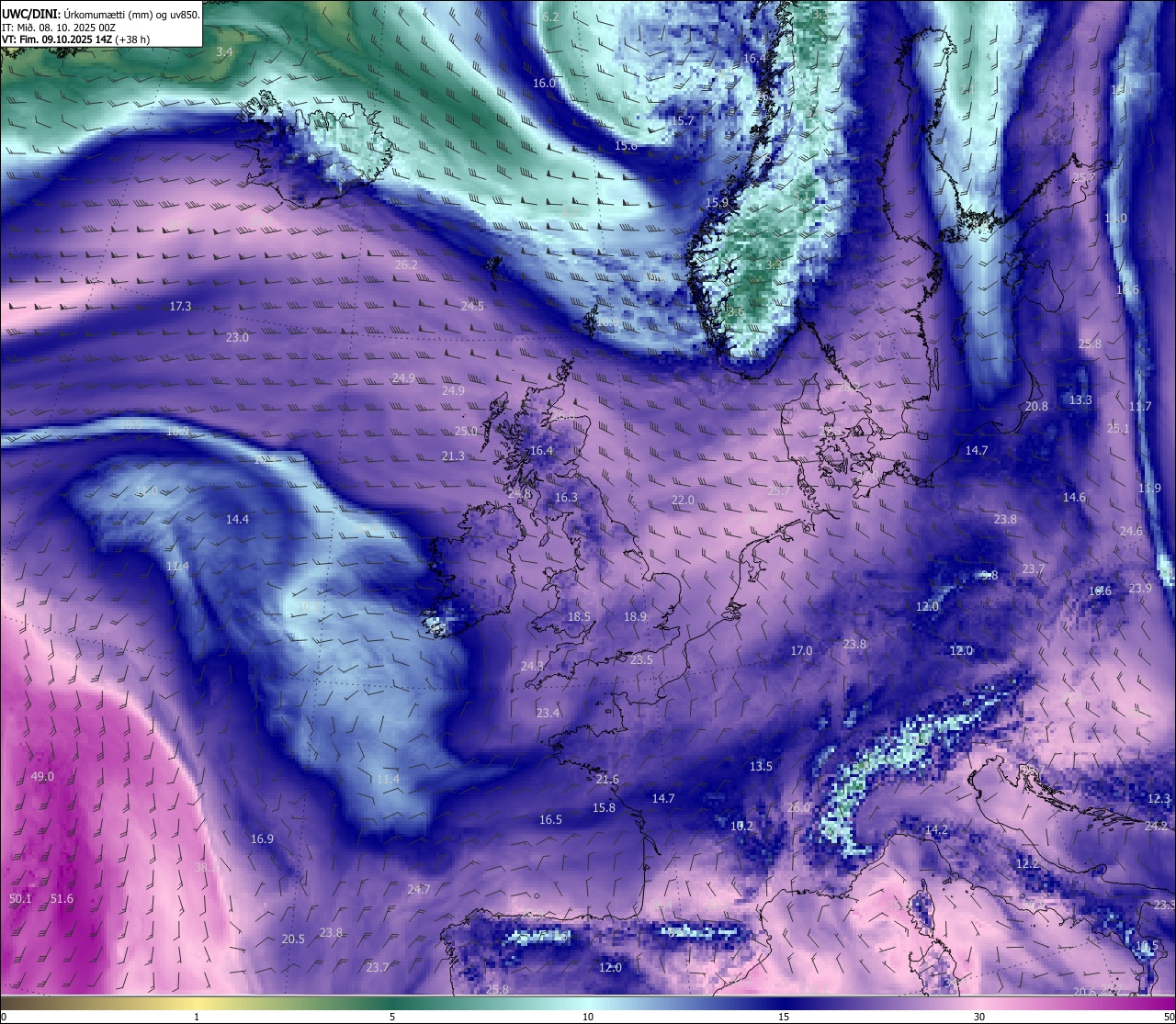This screenshot has height=1024, width=1176.
Task: Click the 17.3 map value
Action: point(180,306)
